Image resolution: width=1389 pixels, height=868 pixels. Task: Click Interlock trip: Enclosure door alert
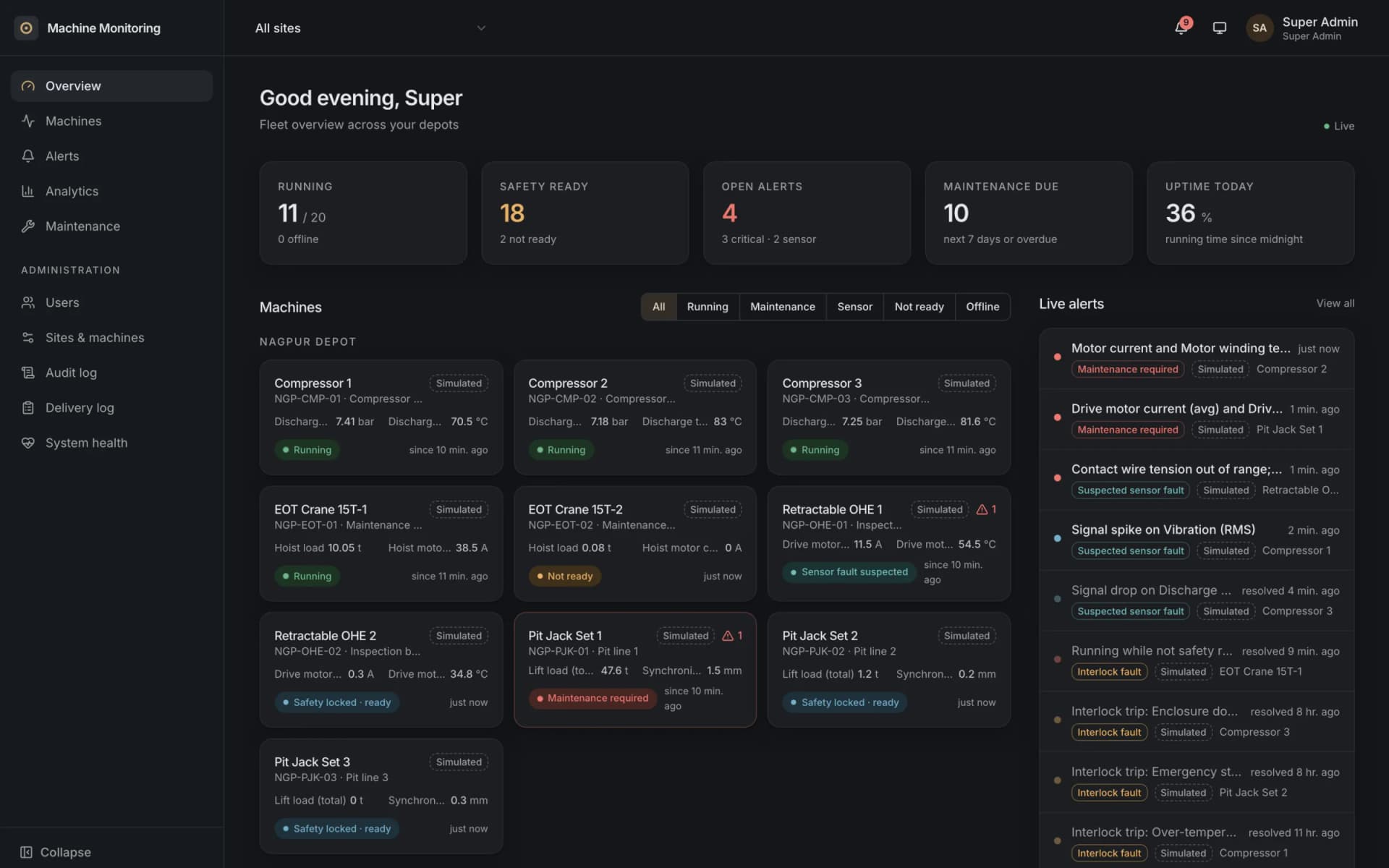tap(1197, 722)
